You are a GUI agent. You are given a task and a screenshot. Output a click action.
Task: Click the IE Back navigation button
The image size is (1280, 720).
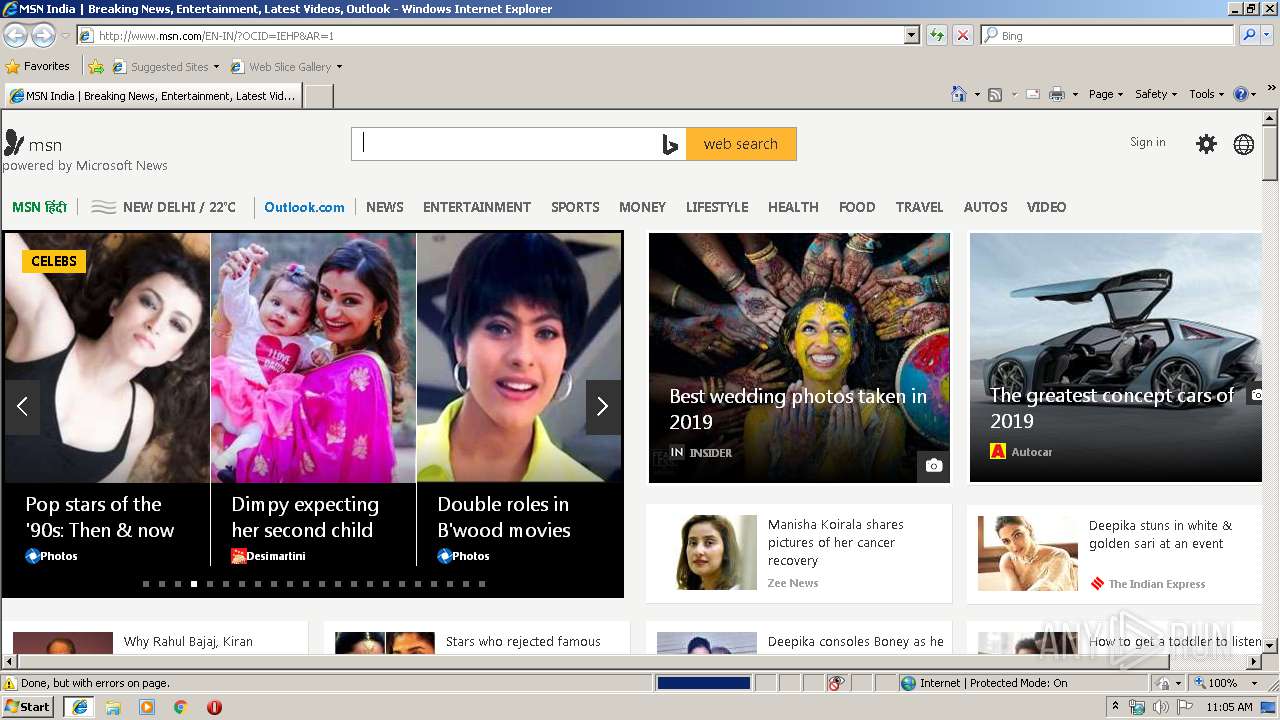[15, 35]
